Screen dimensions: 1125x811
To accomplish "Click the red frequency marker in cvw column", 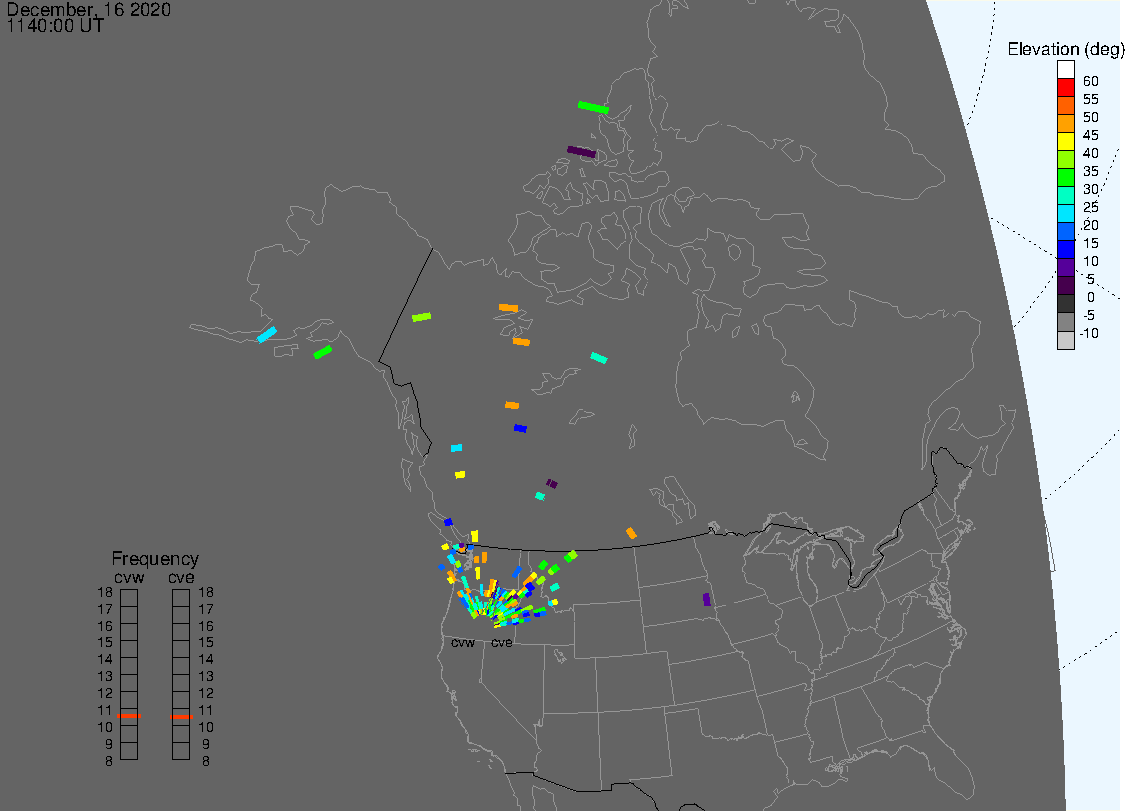I will click(x=129, y=716).
